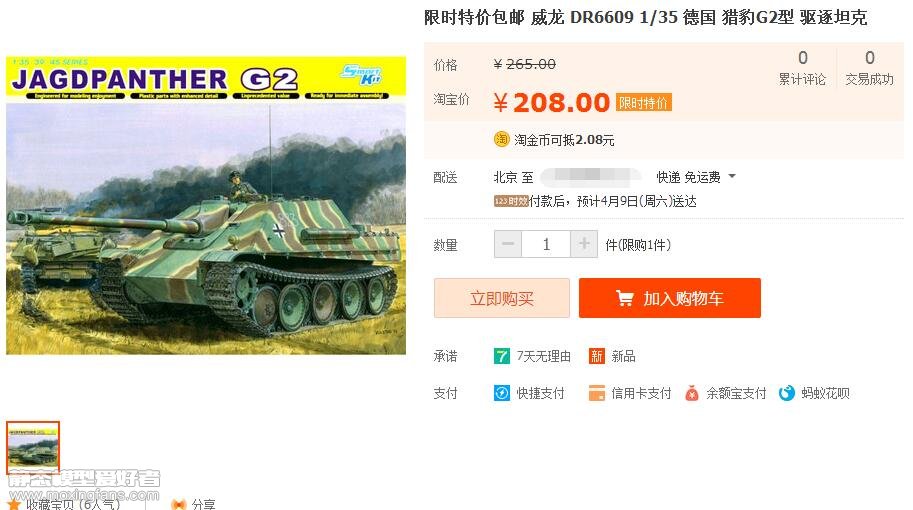Open the blurred destination address selector
The width and height of the screenshot is (913, 510).
[590, 176]
